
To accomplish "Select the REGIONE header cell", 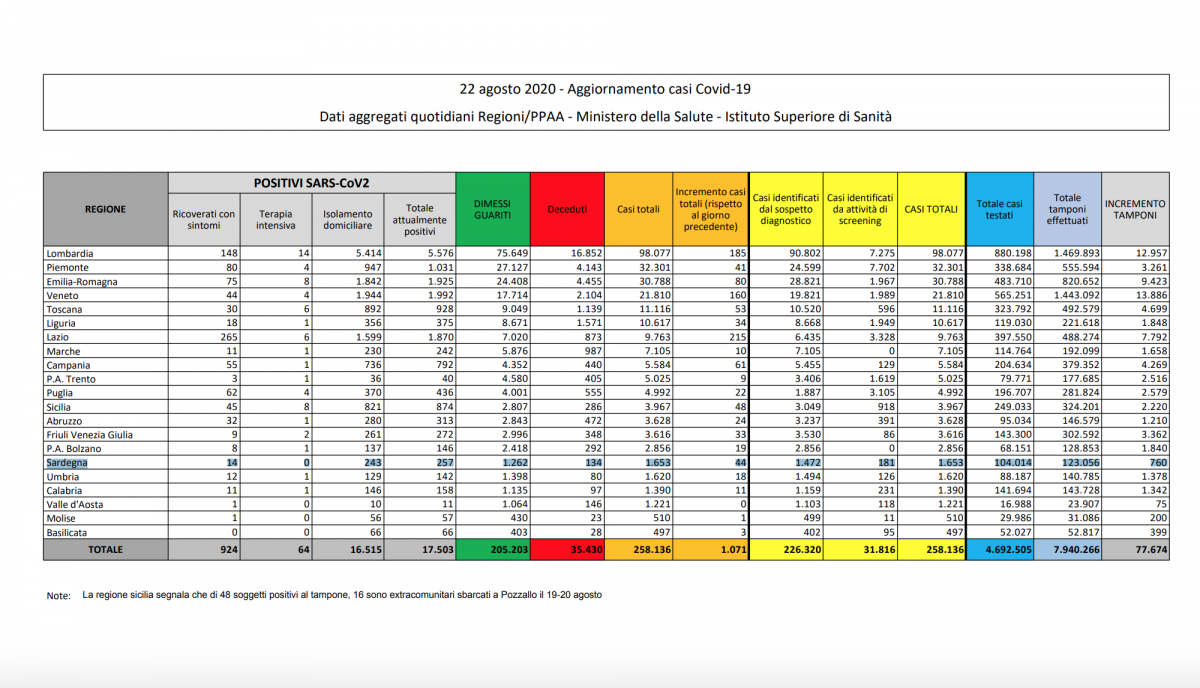I will (106, 209).
